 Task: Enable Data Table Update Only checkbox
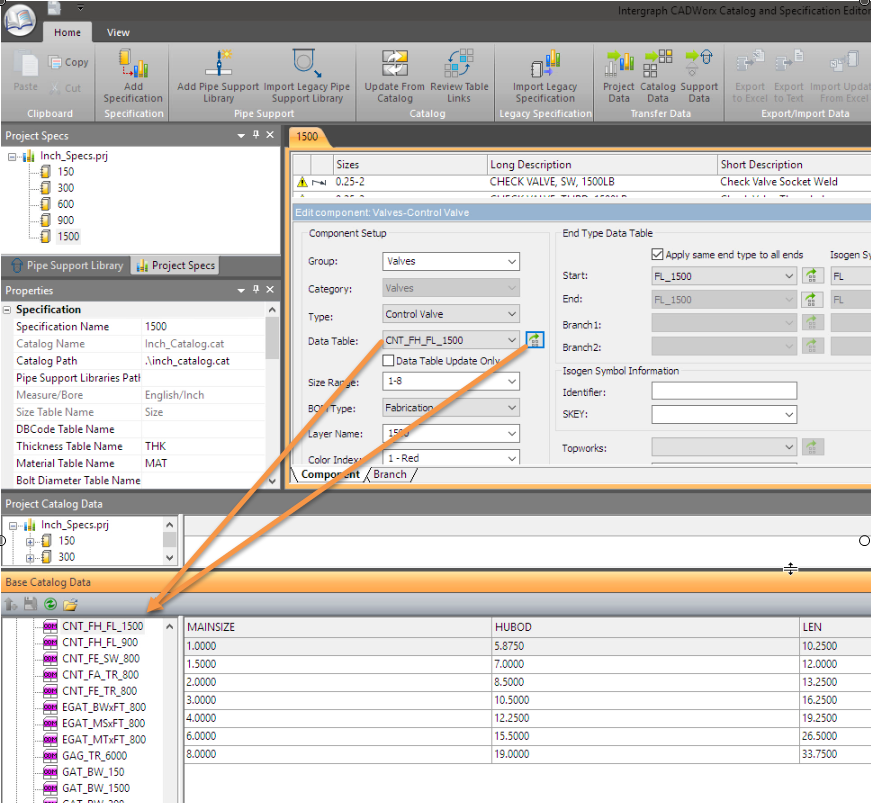click(x=389, y=361)
